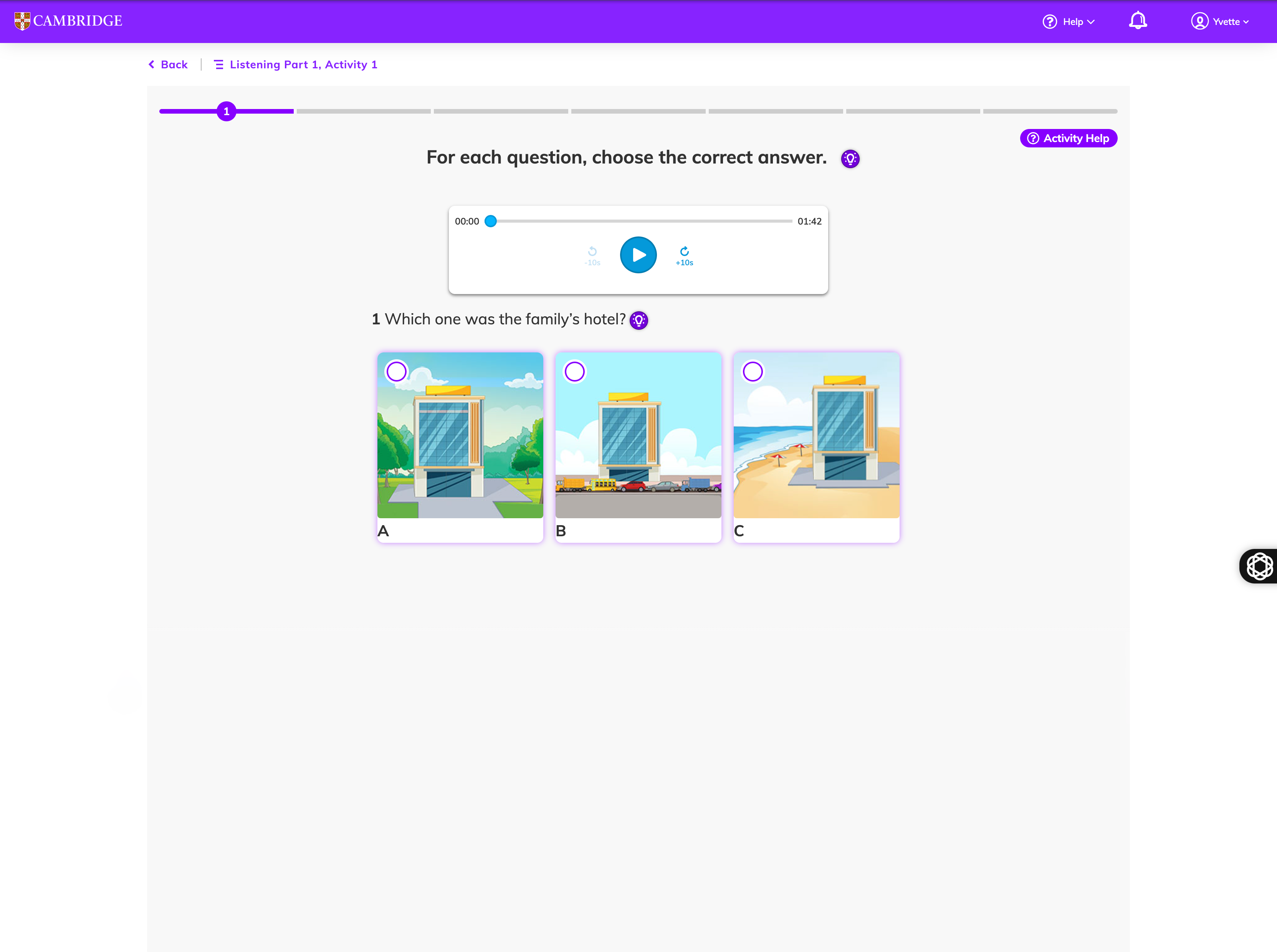Click the notification bell icon
Screen dimensions: 1277x952
tap(1138, 21)
